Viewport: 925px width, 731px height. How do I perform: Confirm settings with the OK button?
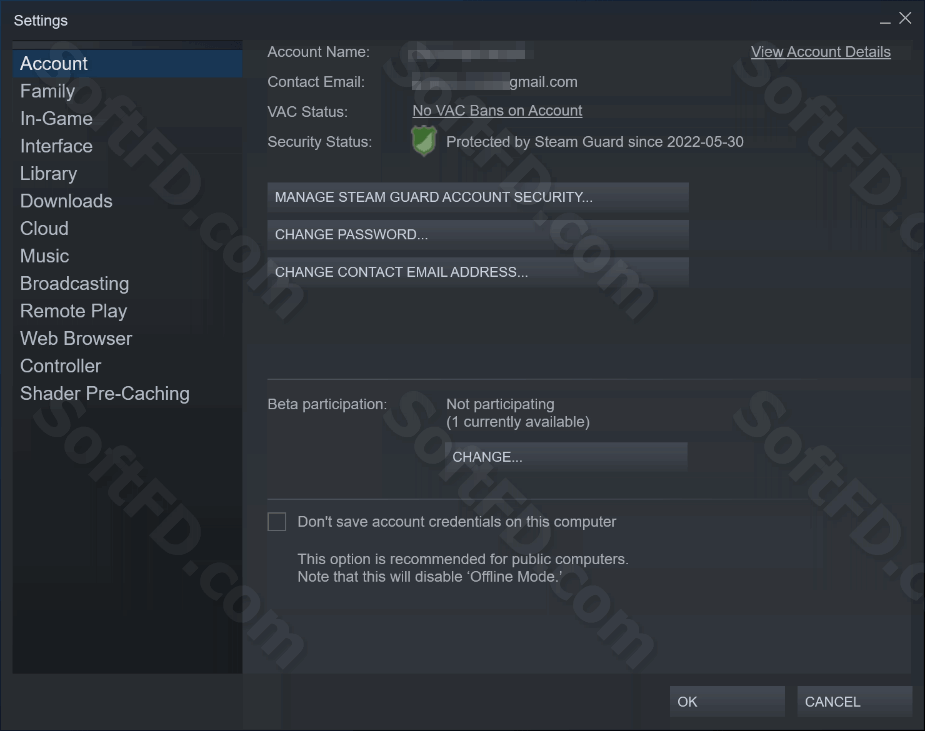pos(727,702)
